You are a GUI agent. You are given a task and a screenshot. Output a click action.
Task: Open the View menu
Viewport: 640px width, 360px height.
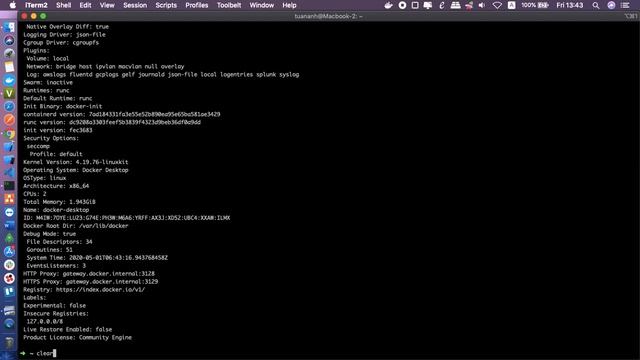[107, 5]
